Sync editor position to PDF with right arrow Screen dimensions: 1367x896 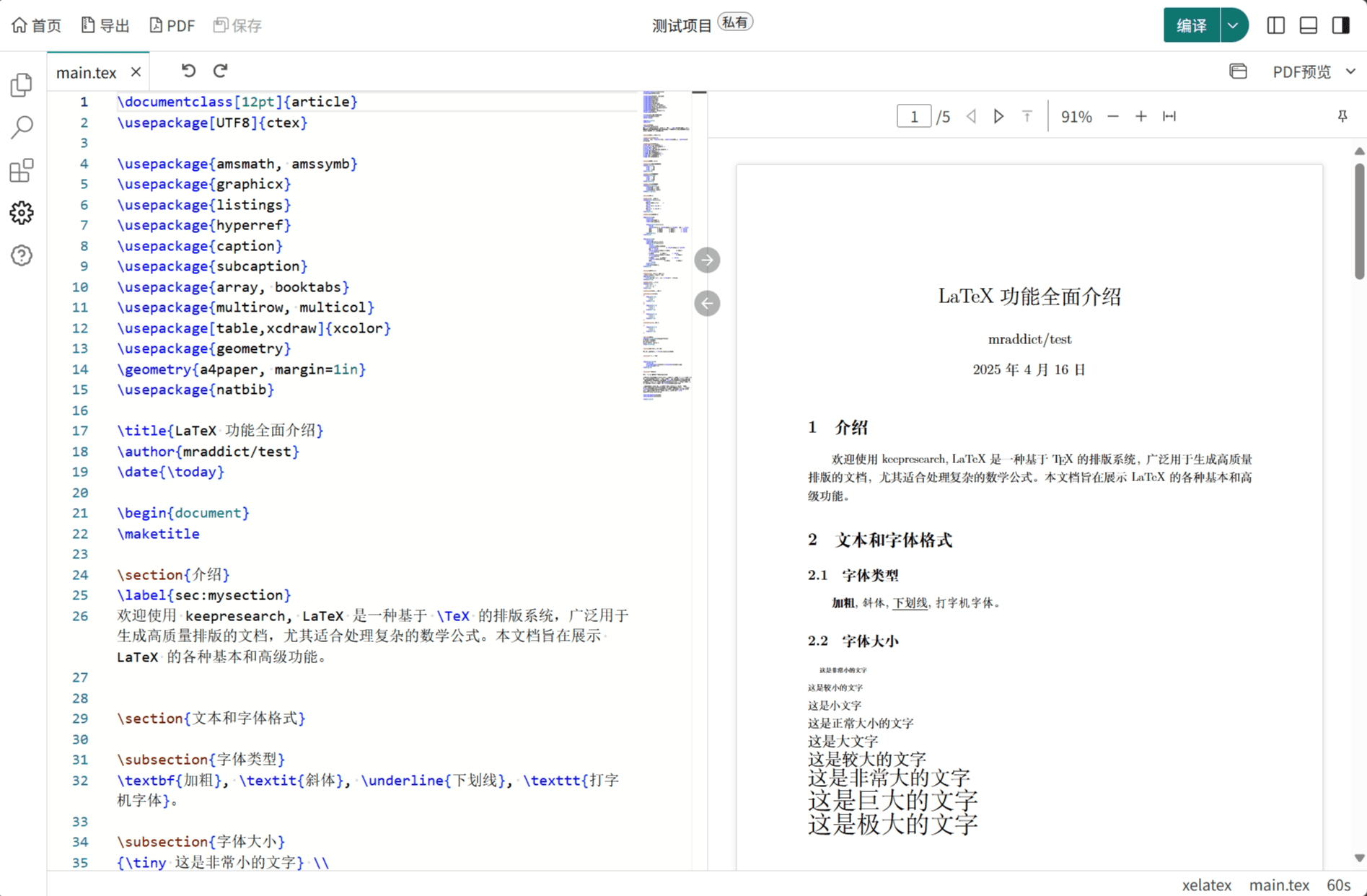coord(707,260)
